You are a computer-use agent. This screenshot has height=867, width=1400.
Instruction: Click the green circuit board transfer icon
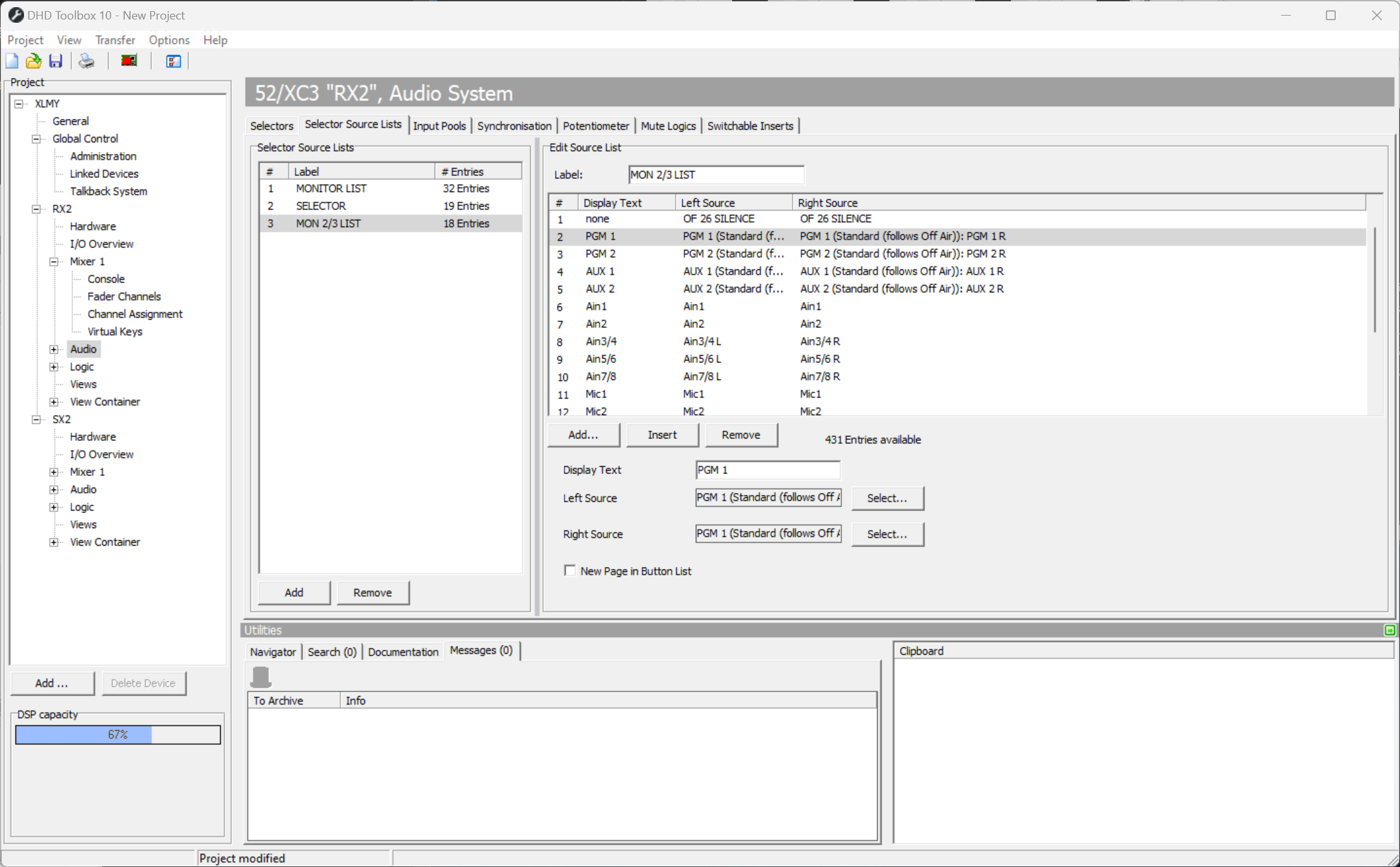128,60
